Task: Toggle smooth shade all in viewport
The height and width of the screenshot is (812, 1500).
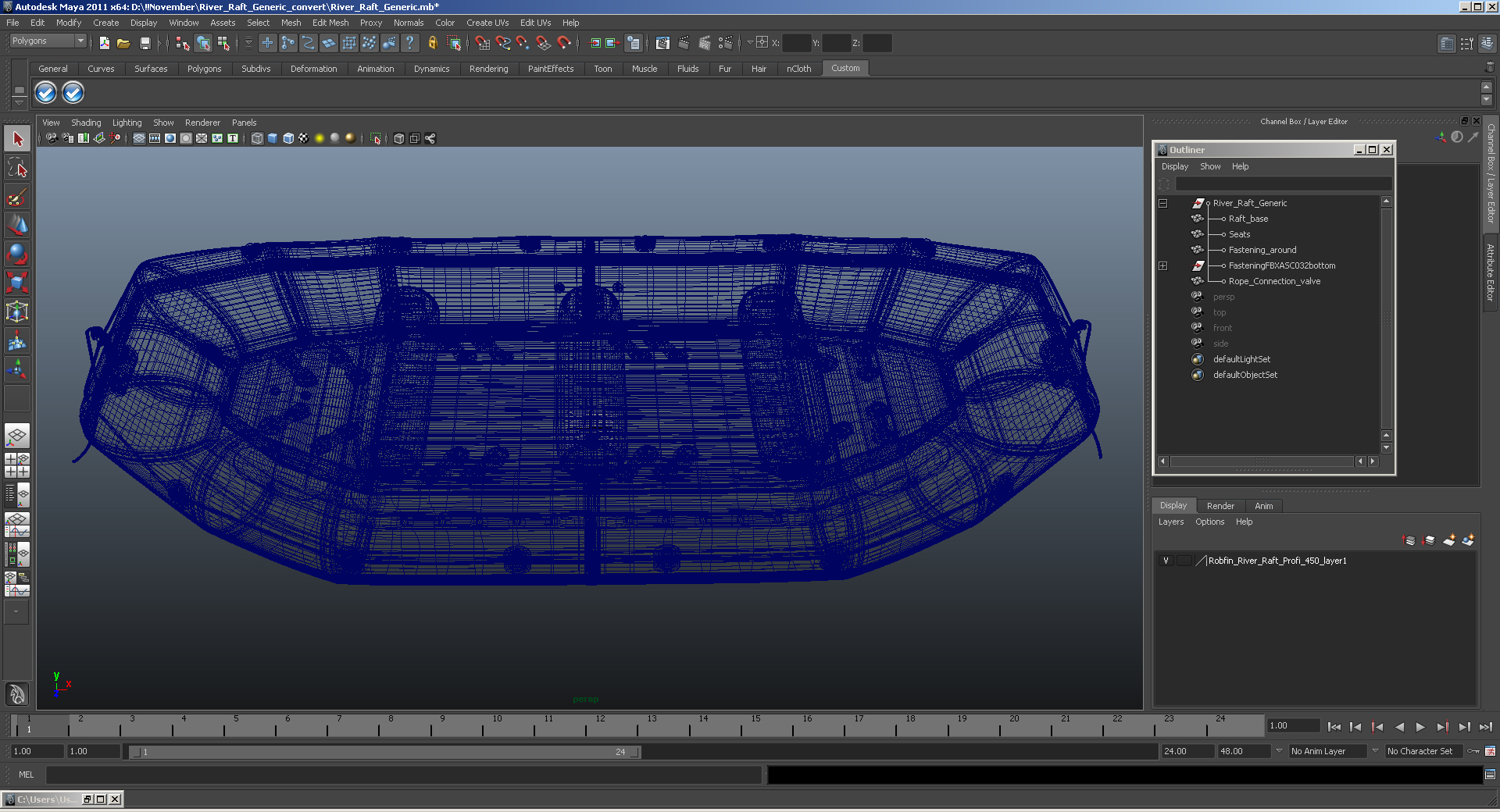Action: coord(273,138)
